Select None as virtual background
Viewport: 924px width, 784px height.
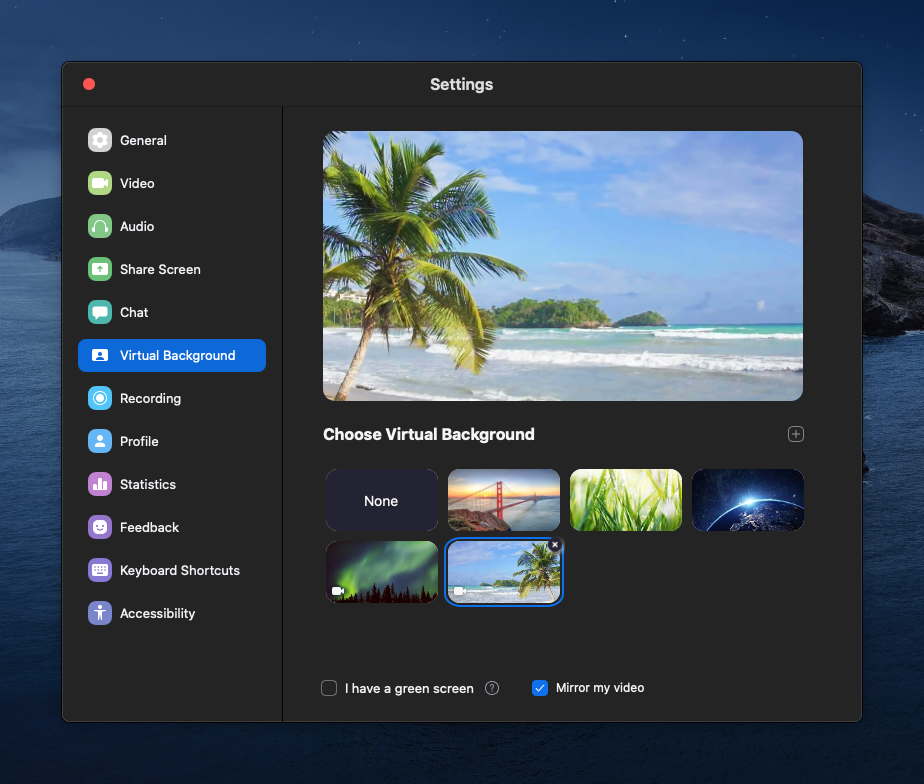click(x=382, y=500)
